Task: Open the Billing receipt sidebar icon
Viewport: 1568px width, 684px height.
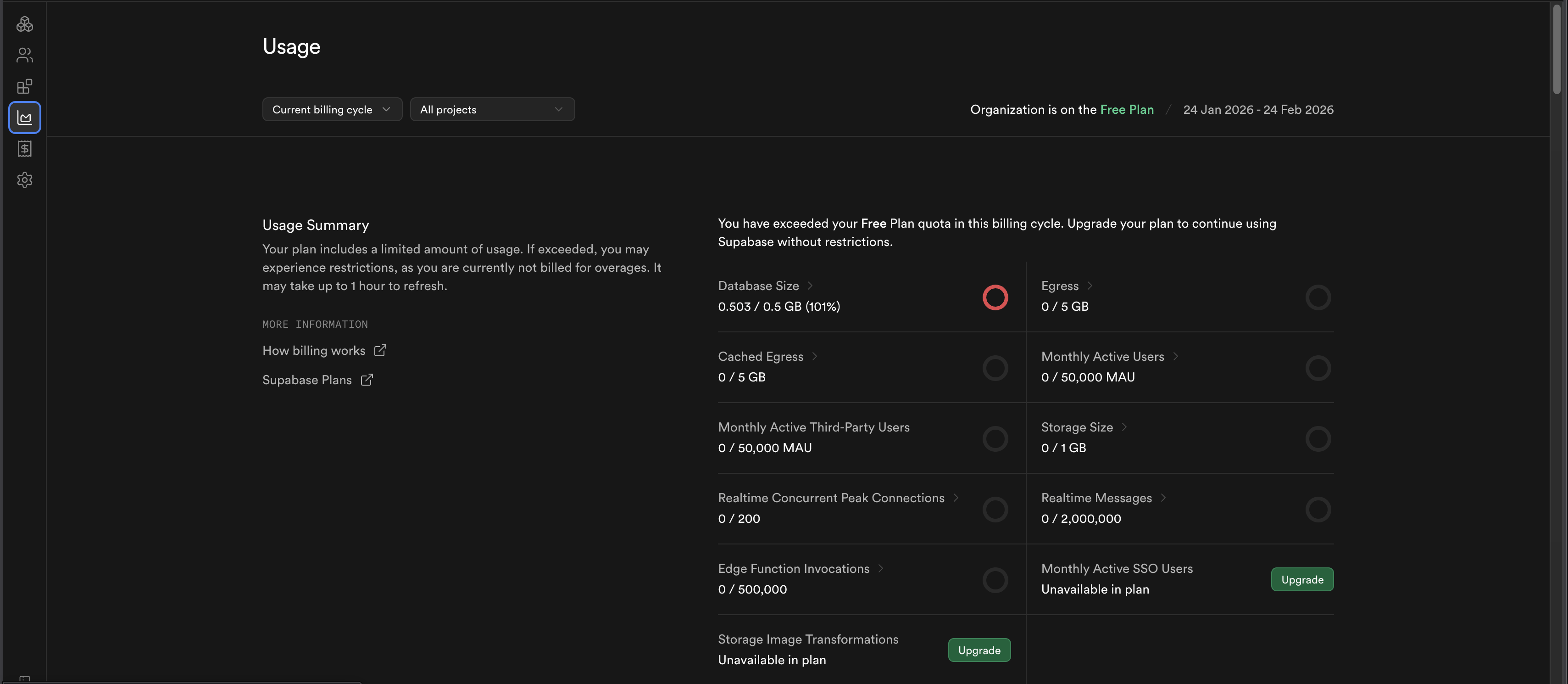Action: pyautogui.click(x=24, y=149)
